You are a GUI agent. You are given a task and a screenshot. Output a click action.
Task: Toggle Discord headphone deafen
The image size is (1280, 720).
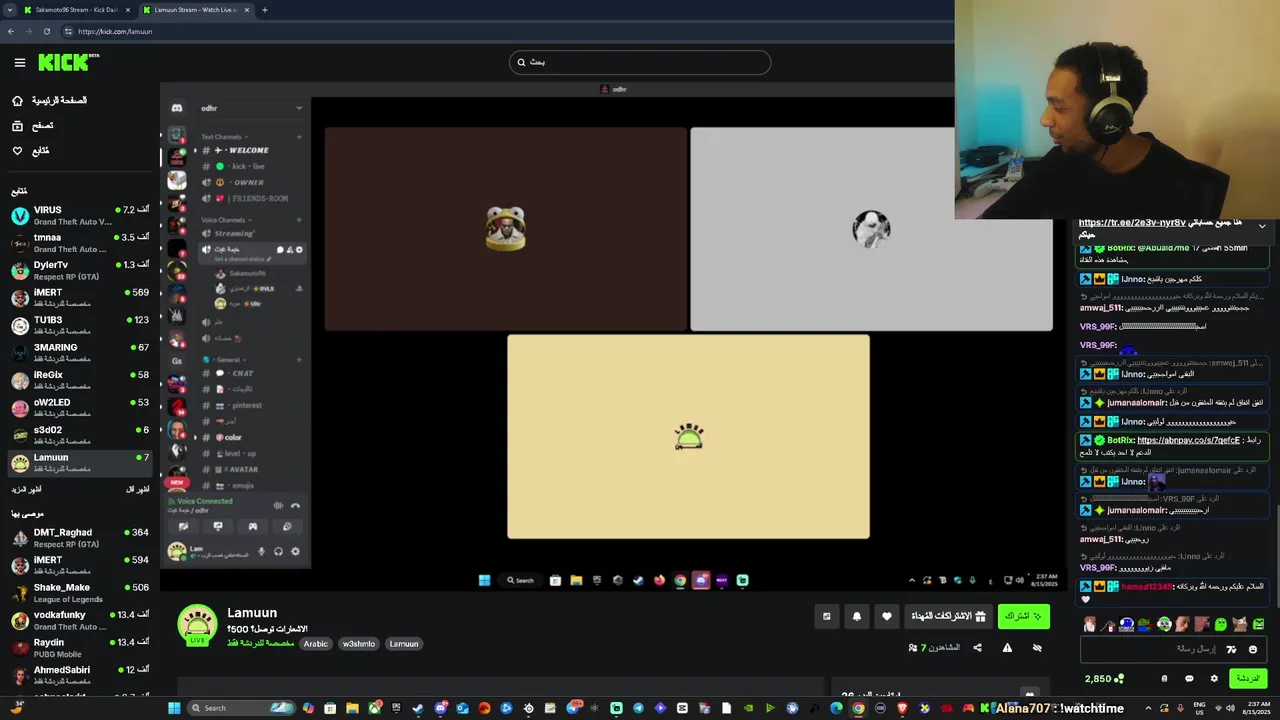278,551
